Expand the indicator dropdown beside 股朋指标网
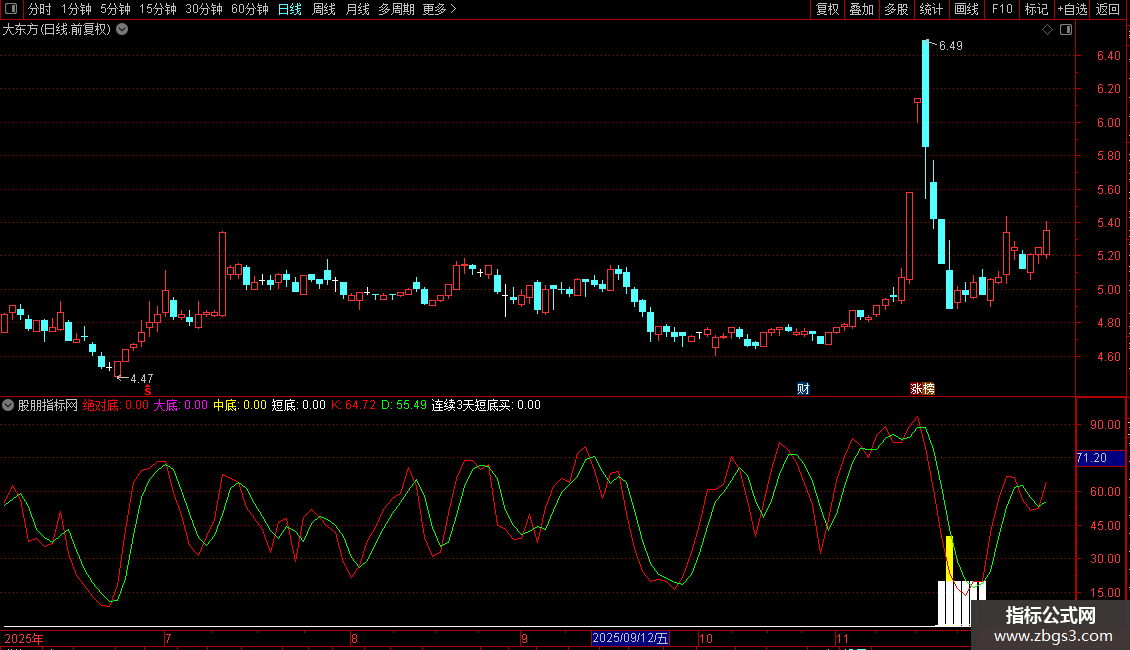This screenshot has height=650, width=1130. pos(8,405)
